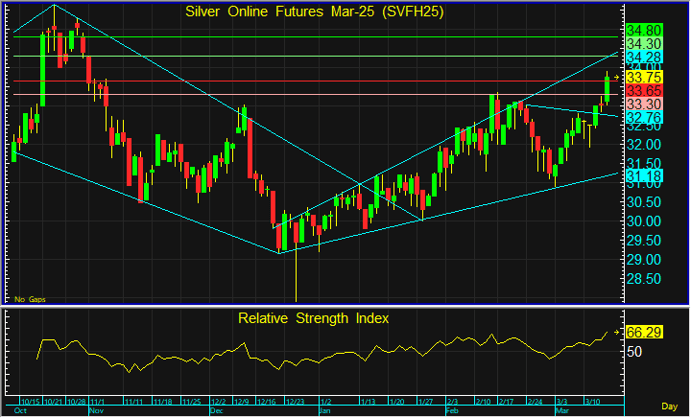Click the RSI value label 66.29
The width and height of the screenshot is (691, 418).
pos(646,331)
